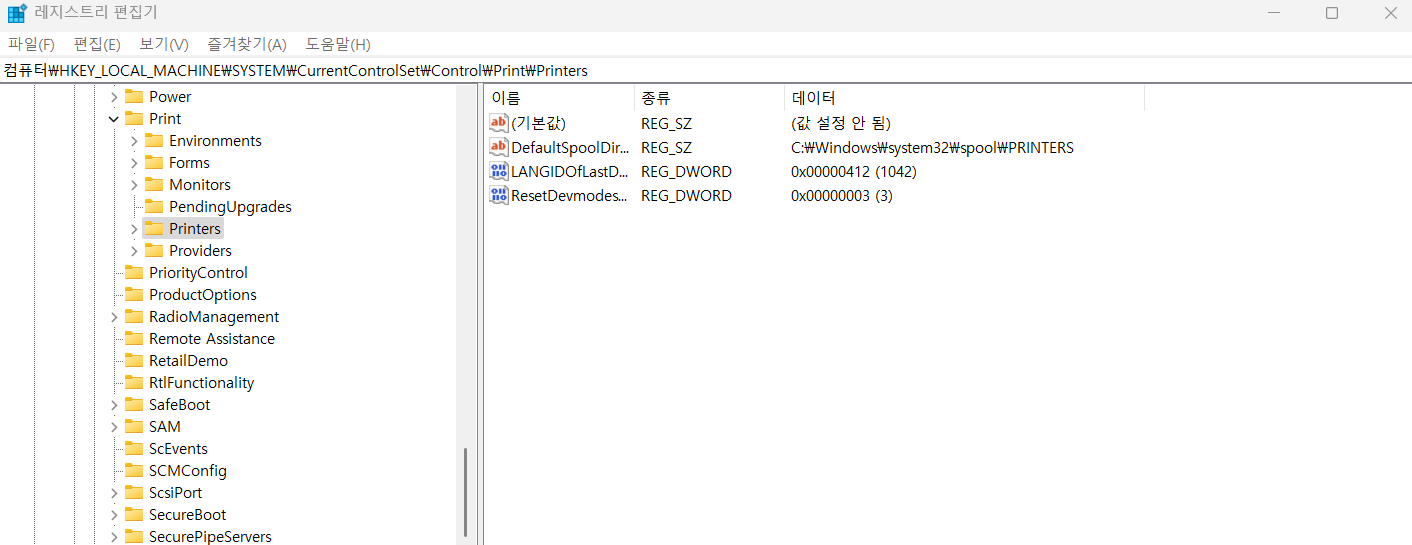
Task: Select the Remote Assistance tree key
Action: [x=211, y=339]
